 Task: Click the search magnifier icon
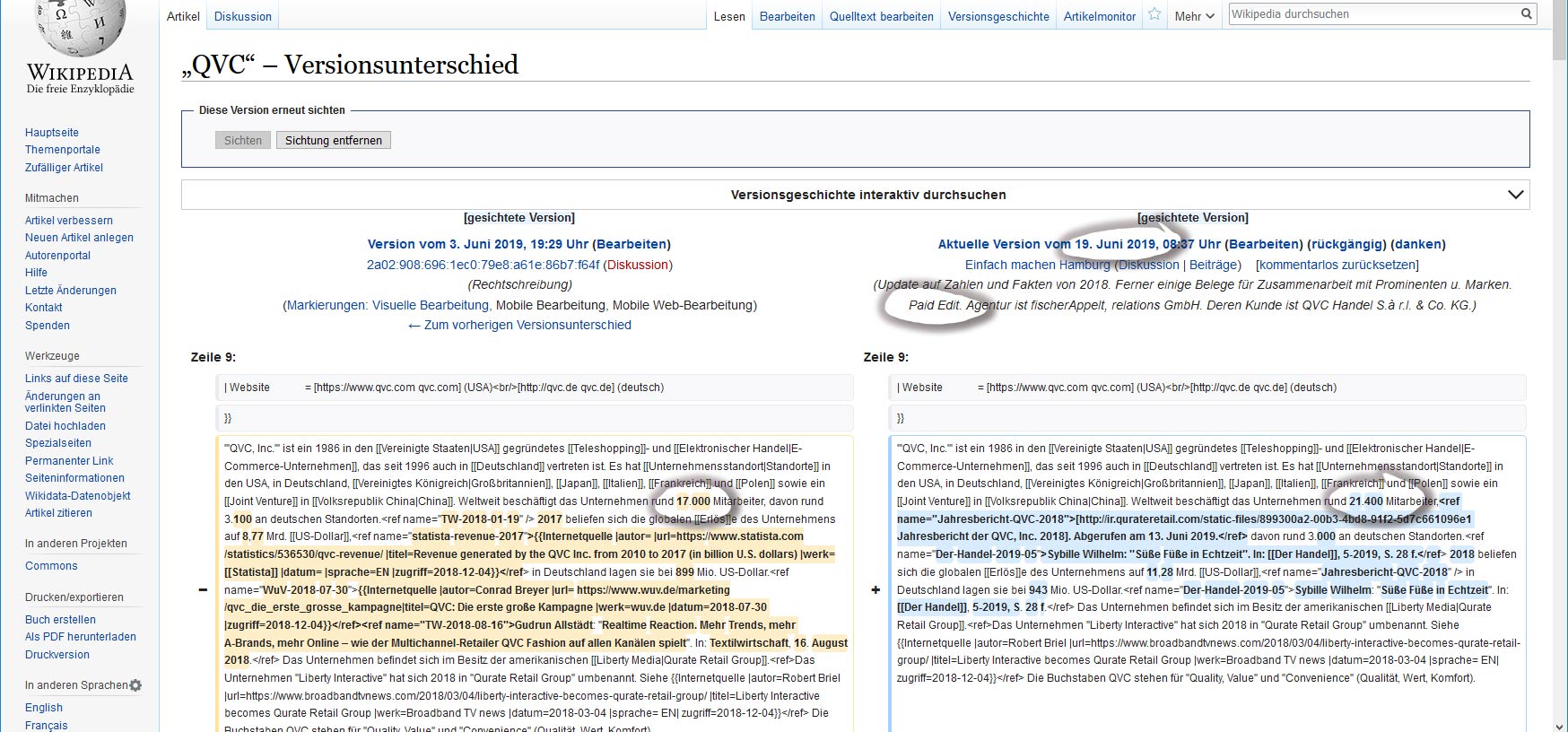pyautogui.click(x=1526, y=14)
